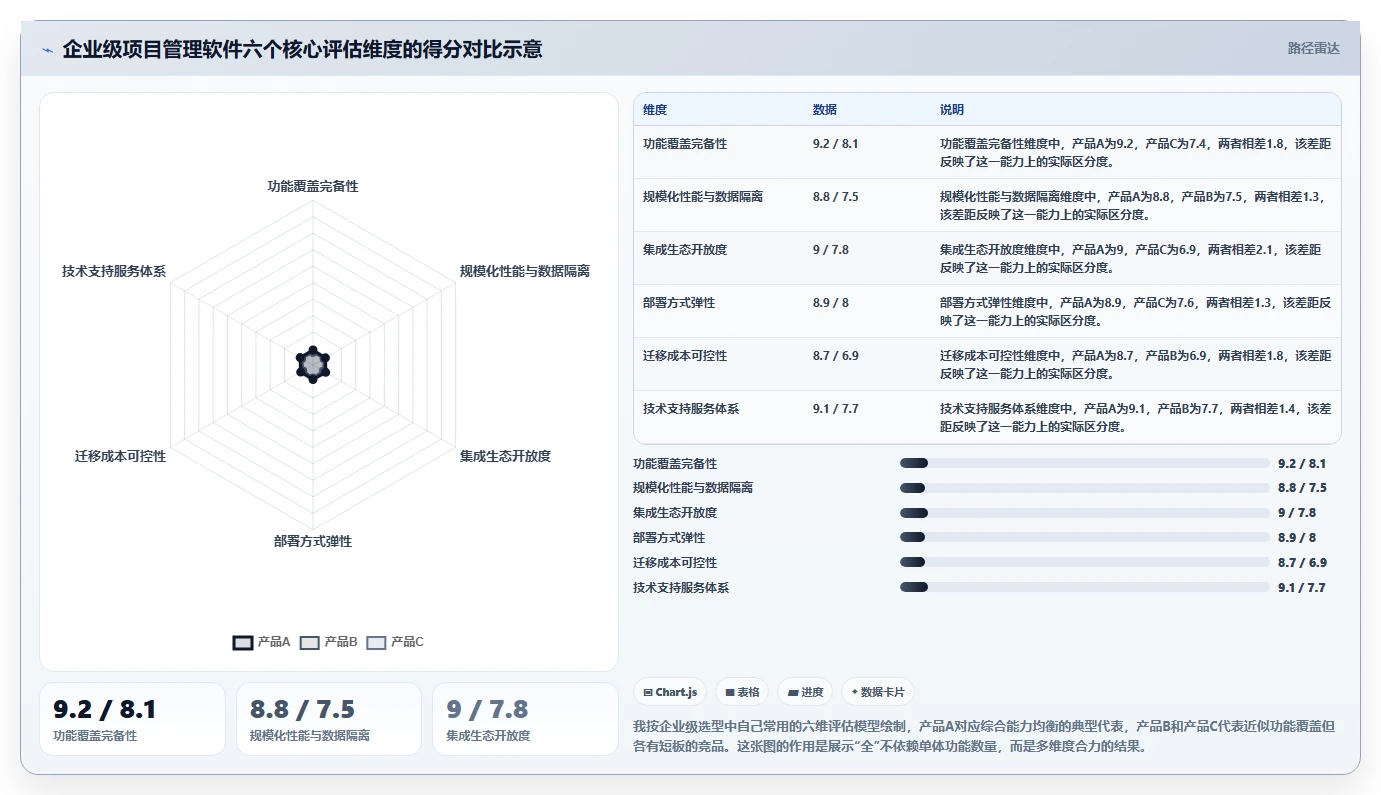
Task: Click table value 8.7 / 6.9
Action: click(836, 356)
